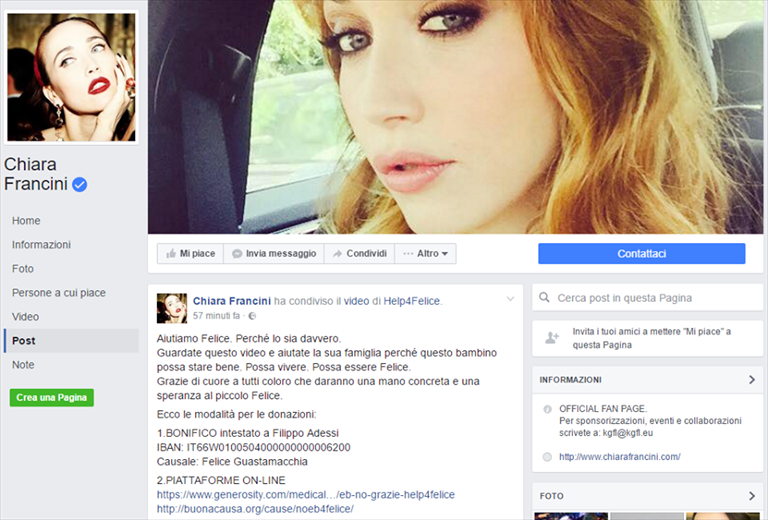Click the kgfl@kgfl.eu contact email text
Image resolution: width=768 pixels, height=520 pixels.
click(627, 433)
